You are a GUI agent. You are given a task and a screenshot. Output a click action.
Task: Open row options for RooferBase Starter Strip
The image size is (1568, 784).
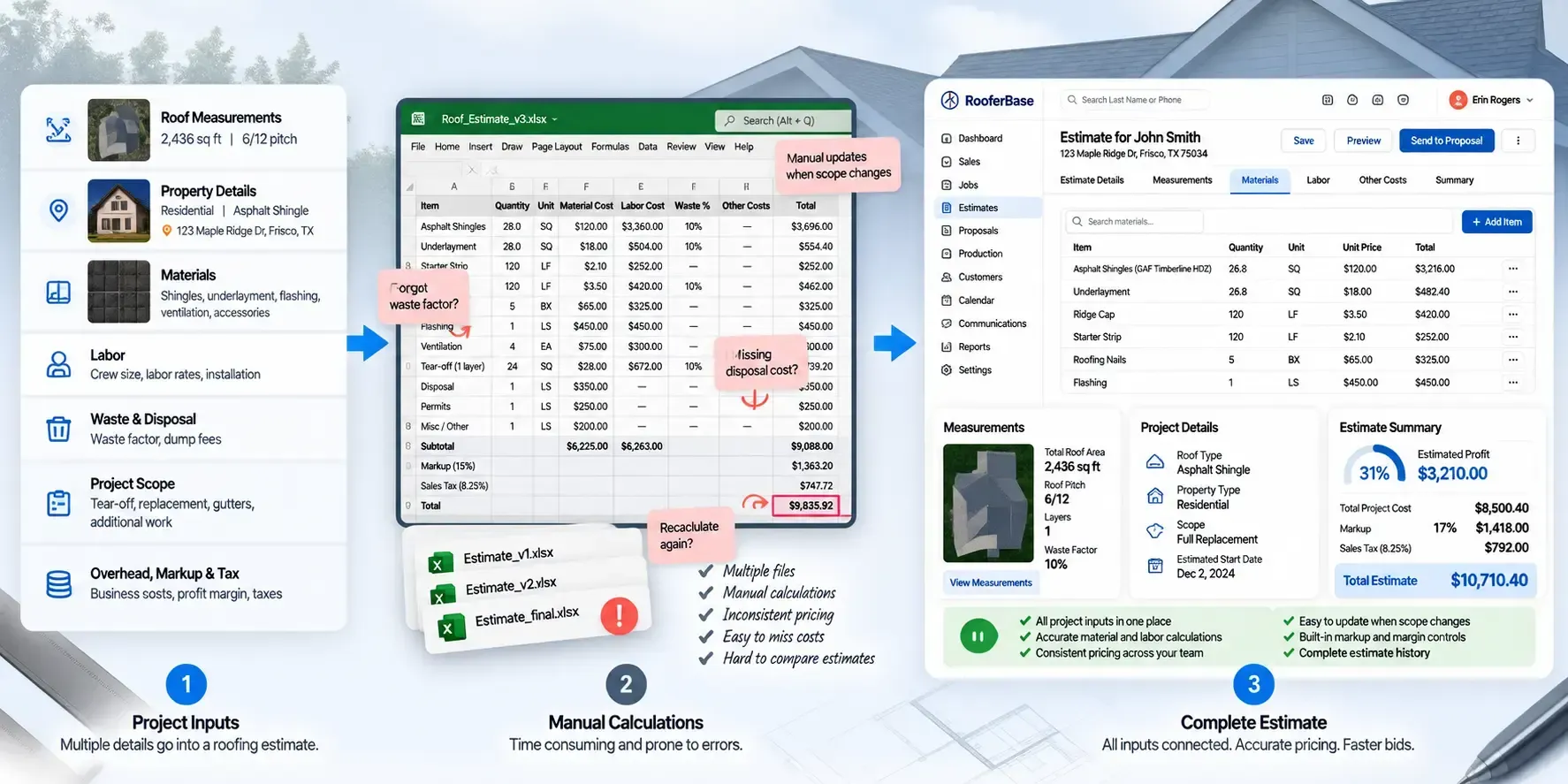pos(1512,337)
